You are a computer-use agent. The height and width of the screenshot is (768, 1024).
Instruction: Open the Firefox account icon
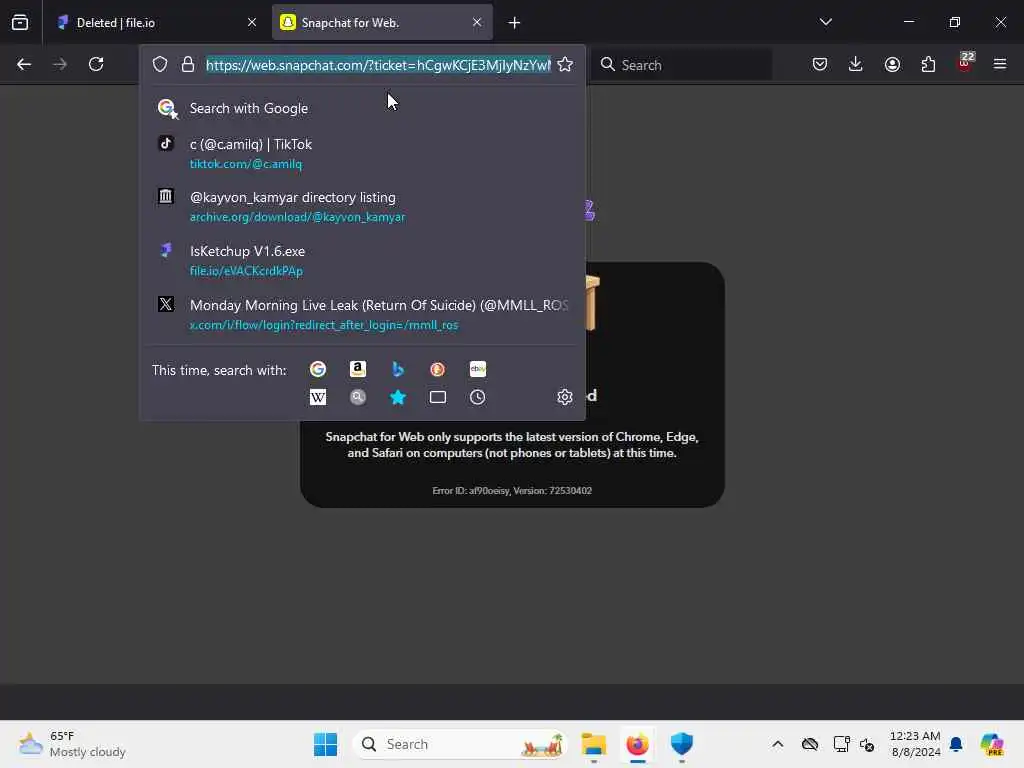click(x=892, y=64)
